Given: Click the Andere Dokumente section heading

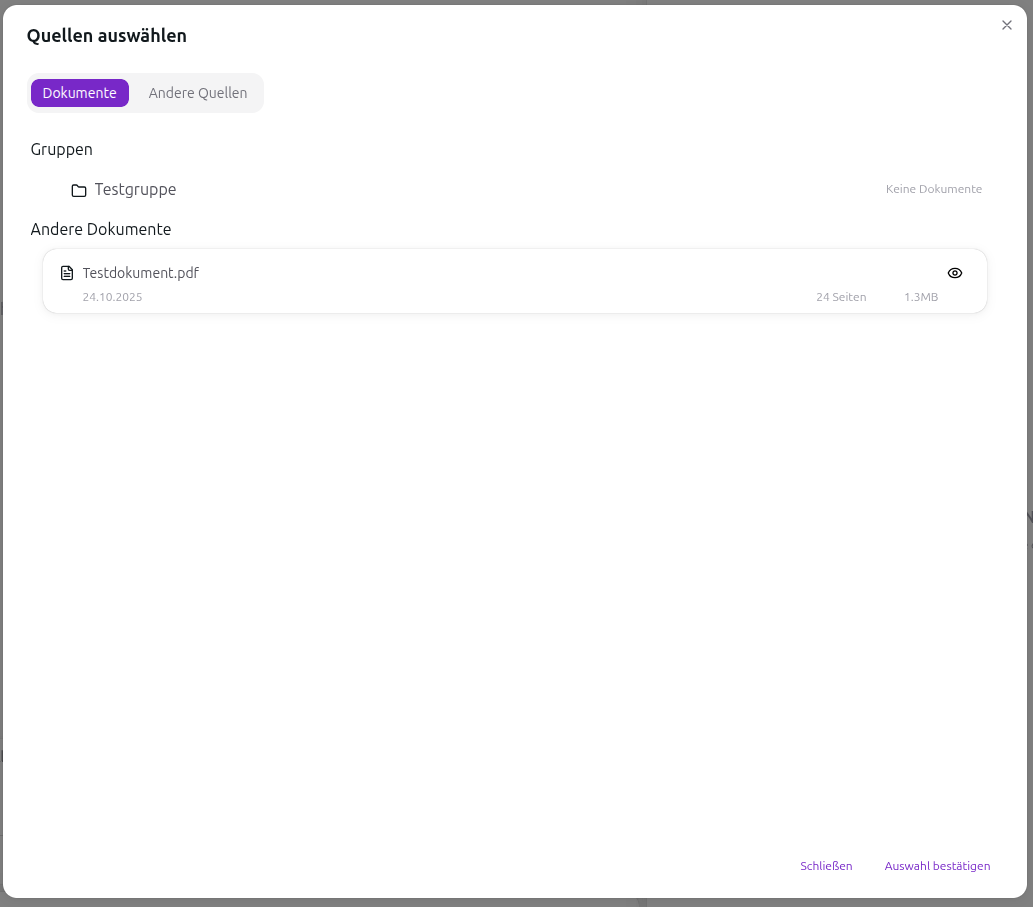Looking at the screenshot, I should pyautogui.click(x=101, y=229).
